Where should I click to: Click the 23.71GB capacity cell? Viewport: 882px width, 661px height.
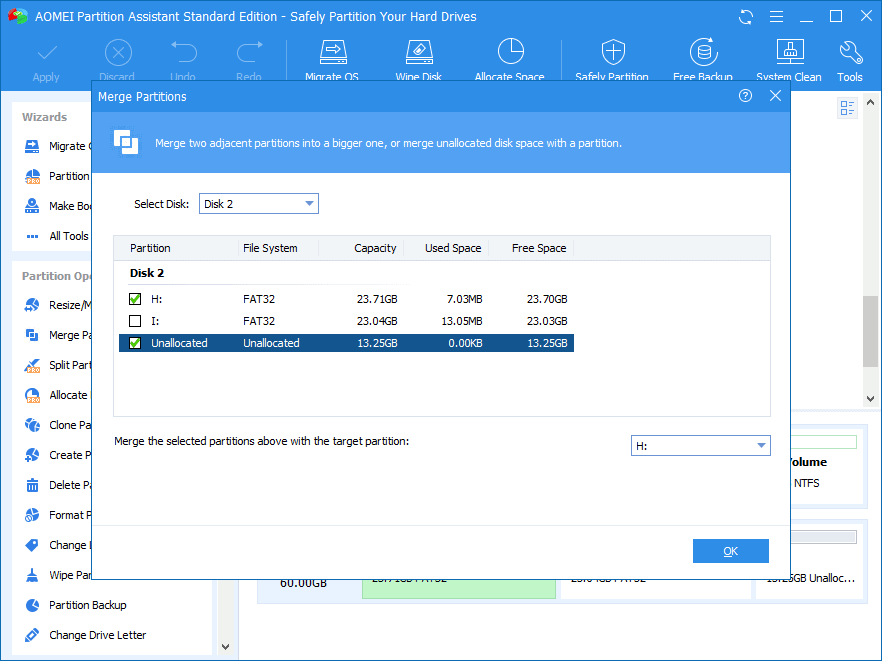[x=377, y=299]
